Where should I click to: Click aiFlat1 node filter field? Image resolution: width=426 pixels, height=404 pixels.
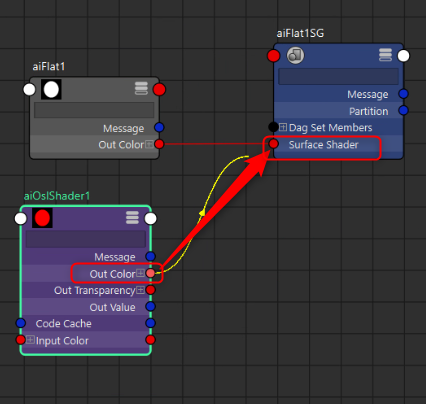pos(94,110)
